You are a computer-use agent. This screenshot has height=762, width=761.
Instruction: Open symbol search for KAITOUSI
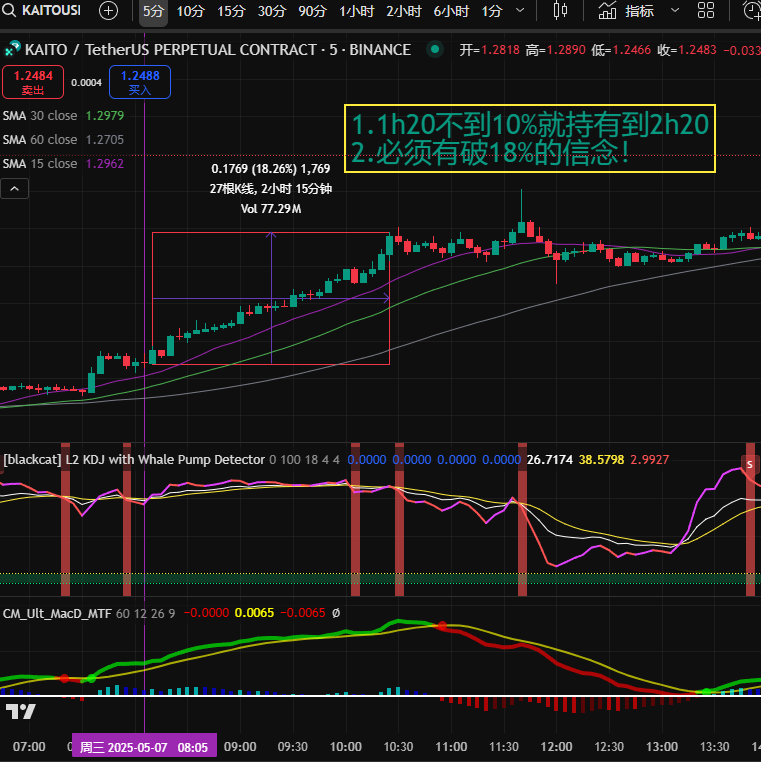pyautogui.click(x=41, y=10)
